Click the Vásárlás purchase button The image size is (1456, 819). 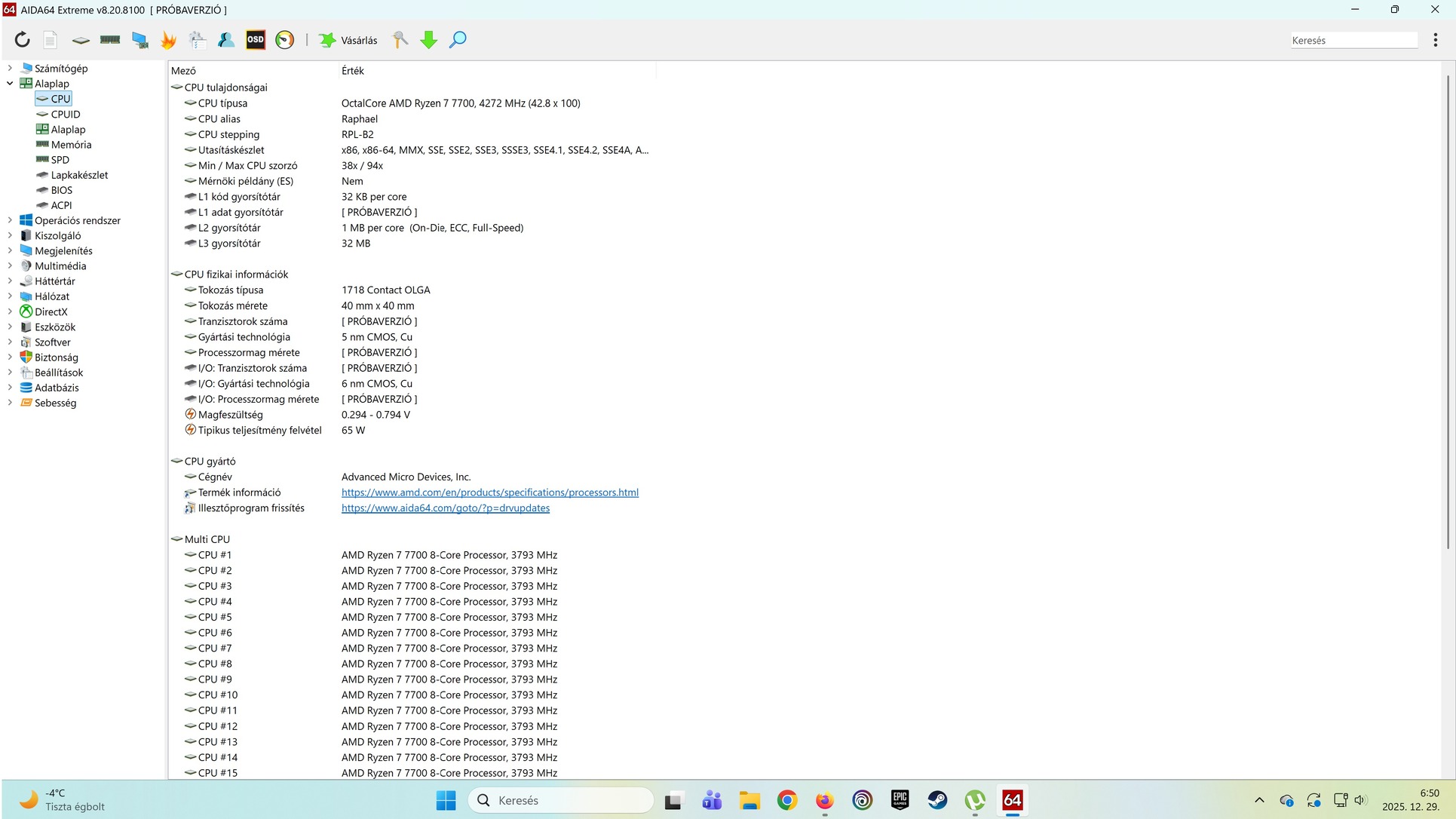348,40
